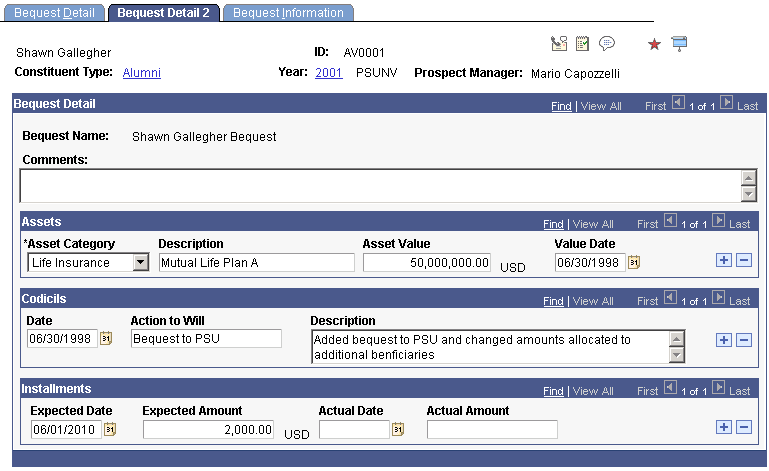Click the 2001 year link
Image resolution: width=769 pixels, height=471 pixels.
pyautogui.click(x=329, y=73)
